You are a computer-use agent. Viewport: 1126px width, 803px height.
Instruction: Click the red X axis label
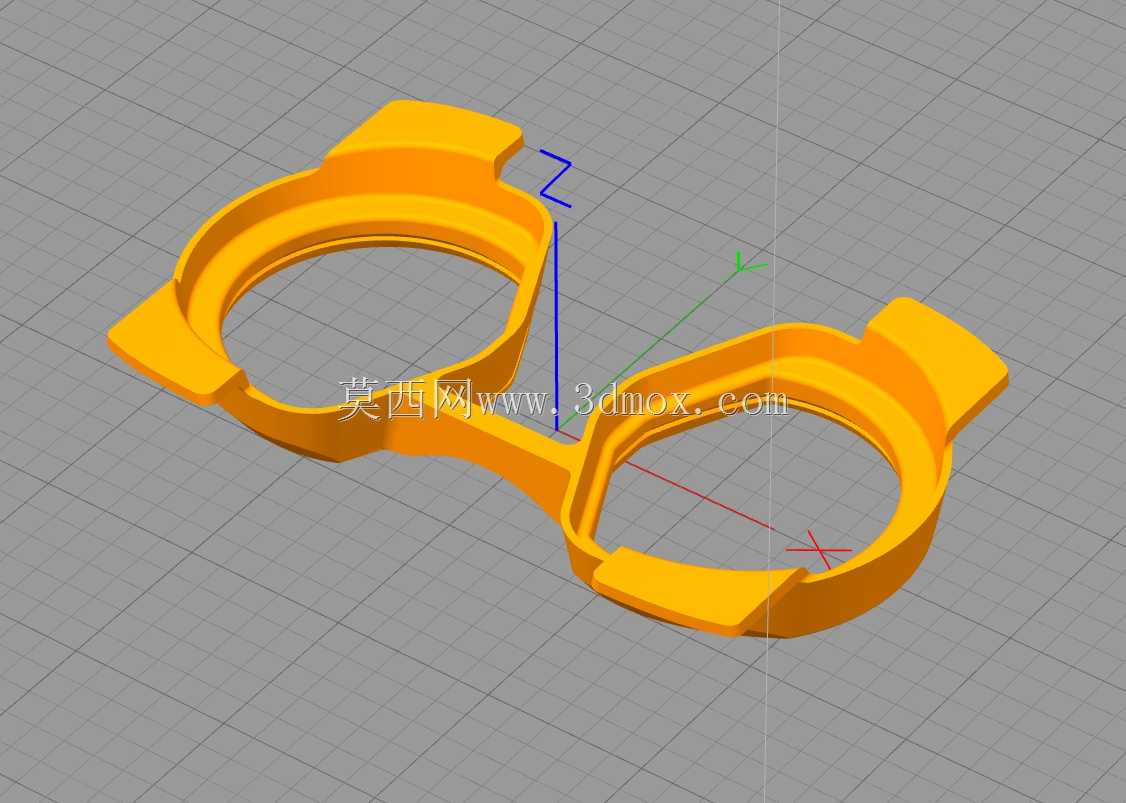click(x=819, y=550)
